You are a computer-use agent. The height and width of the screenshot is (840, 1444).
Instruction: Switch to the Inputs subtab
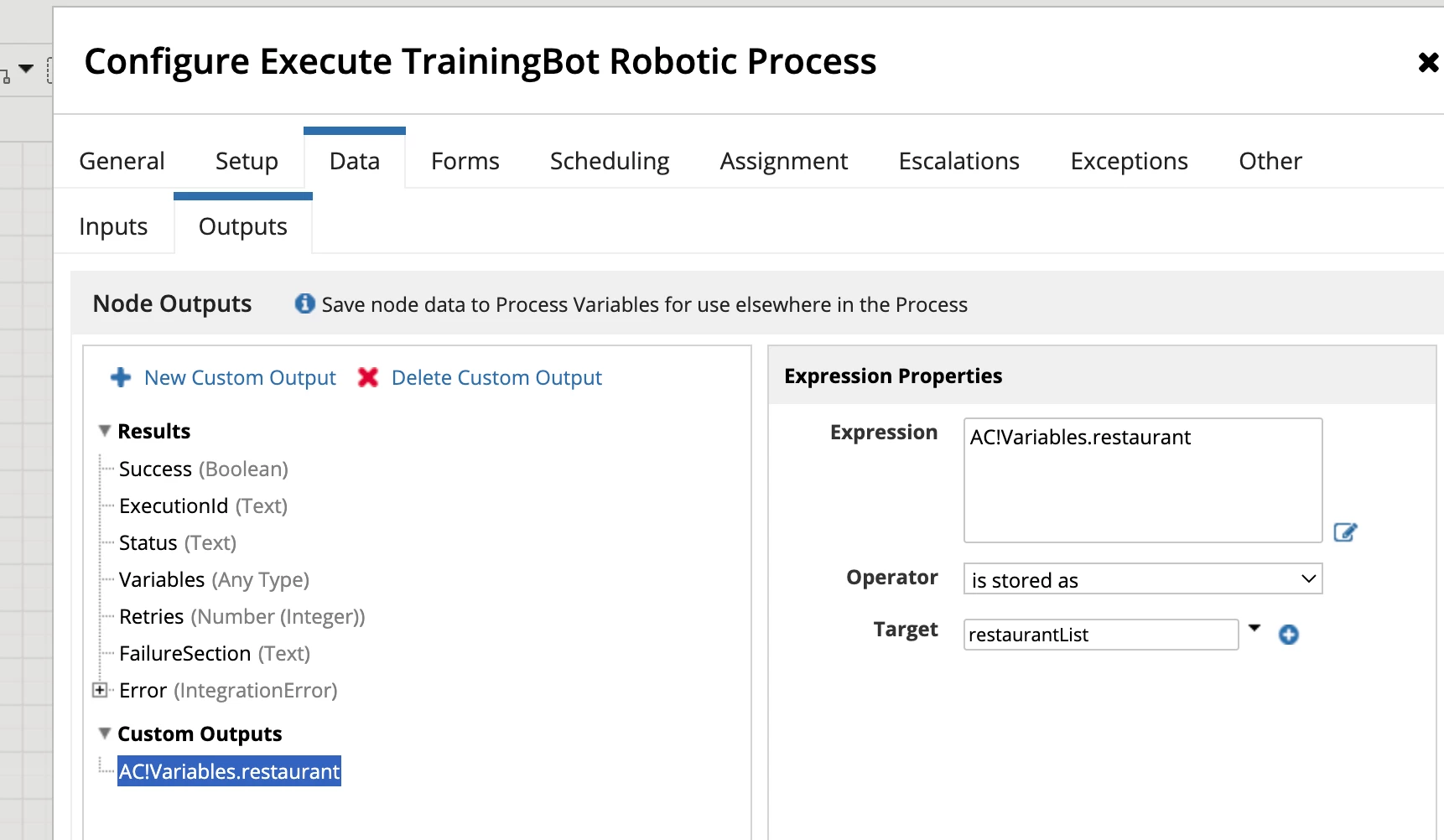(113, 226)
